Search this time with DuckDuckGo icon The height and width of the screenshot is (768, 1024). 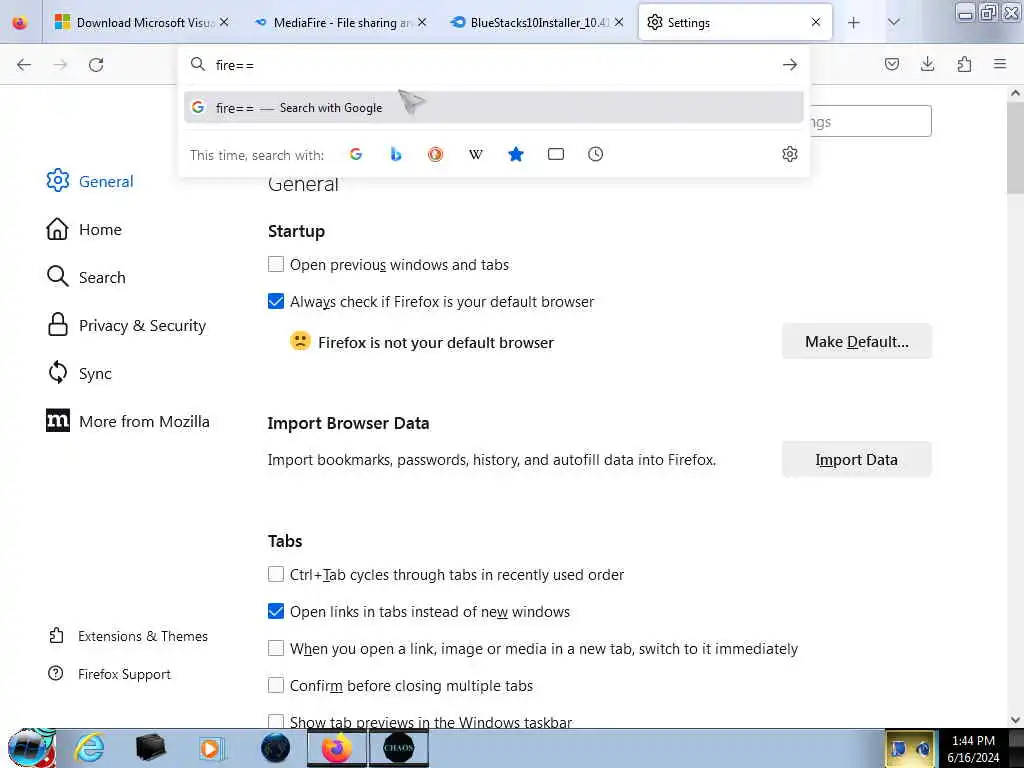pos(436,154)
